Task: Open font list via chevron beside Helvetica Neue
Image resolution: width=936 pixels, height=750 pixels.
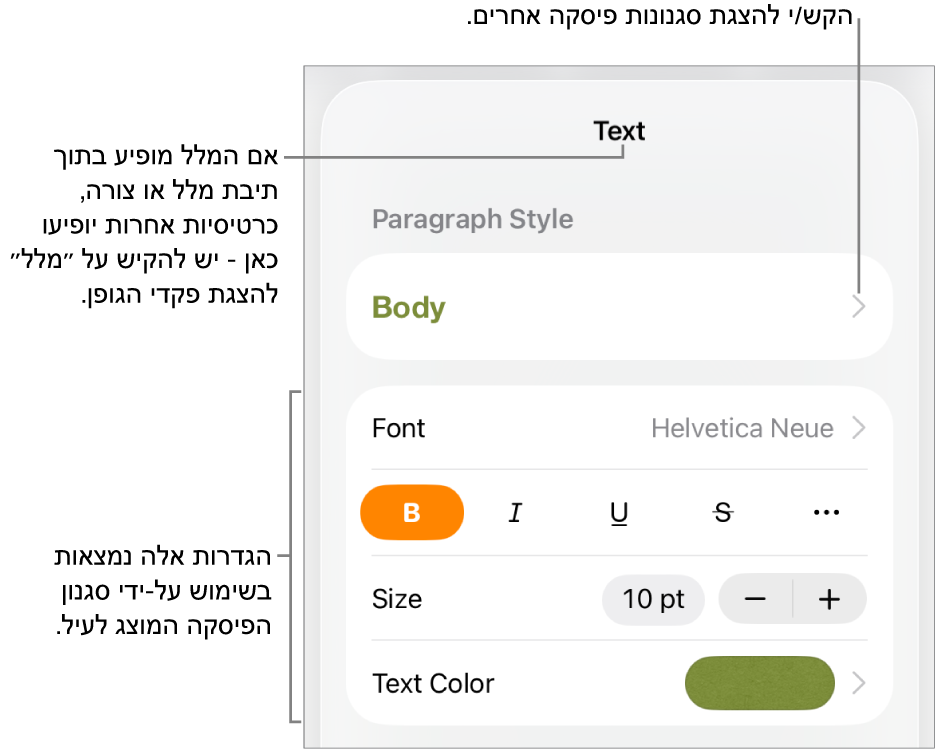Action: coord(858,429)
